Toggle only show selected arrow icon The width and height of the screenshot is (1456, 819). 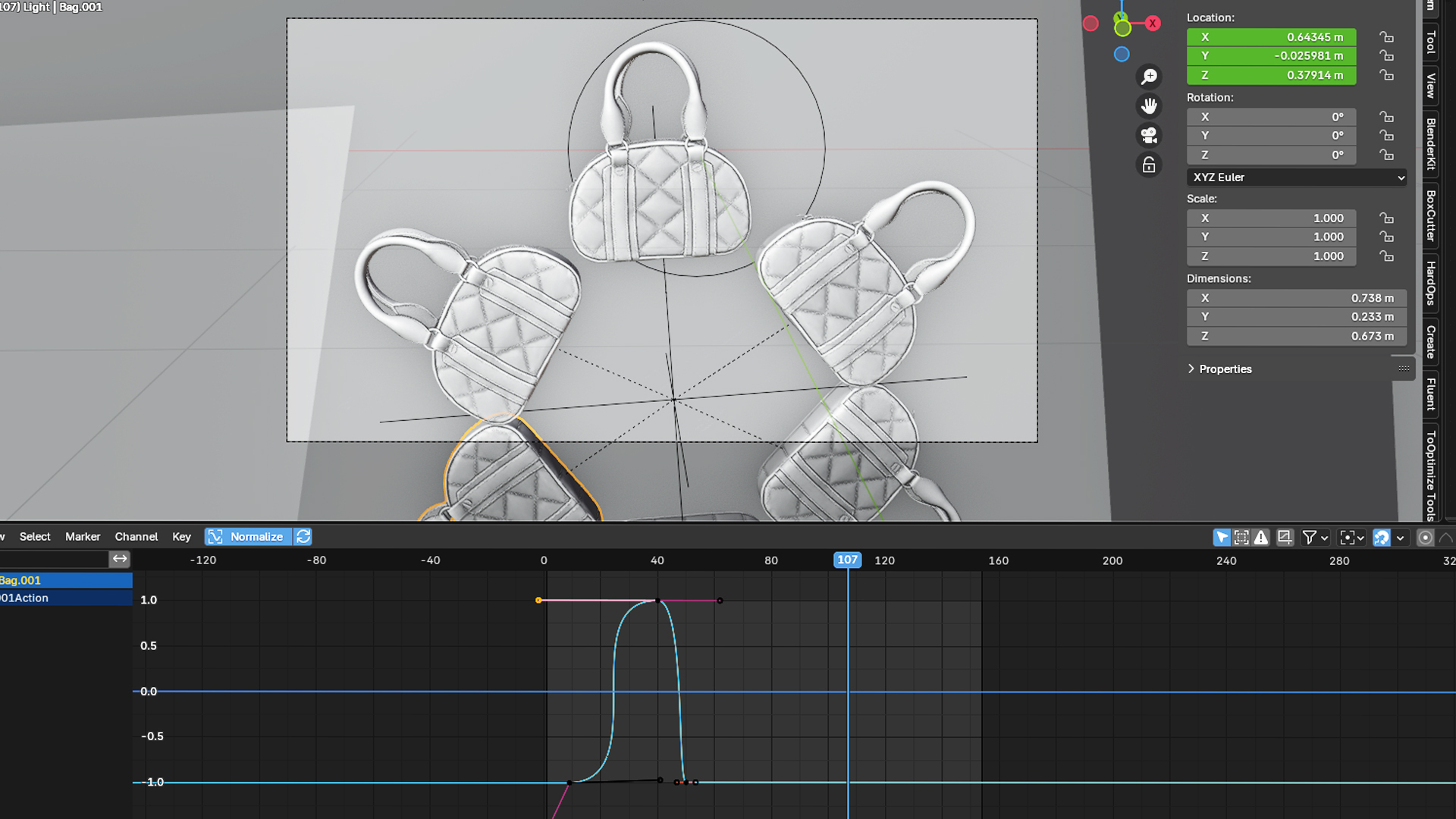click(x=1221, y=538)
